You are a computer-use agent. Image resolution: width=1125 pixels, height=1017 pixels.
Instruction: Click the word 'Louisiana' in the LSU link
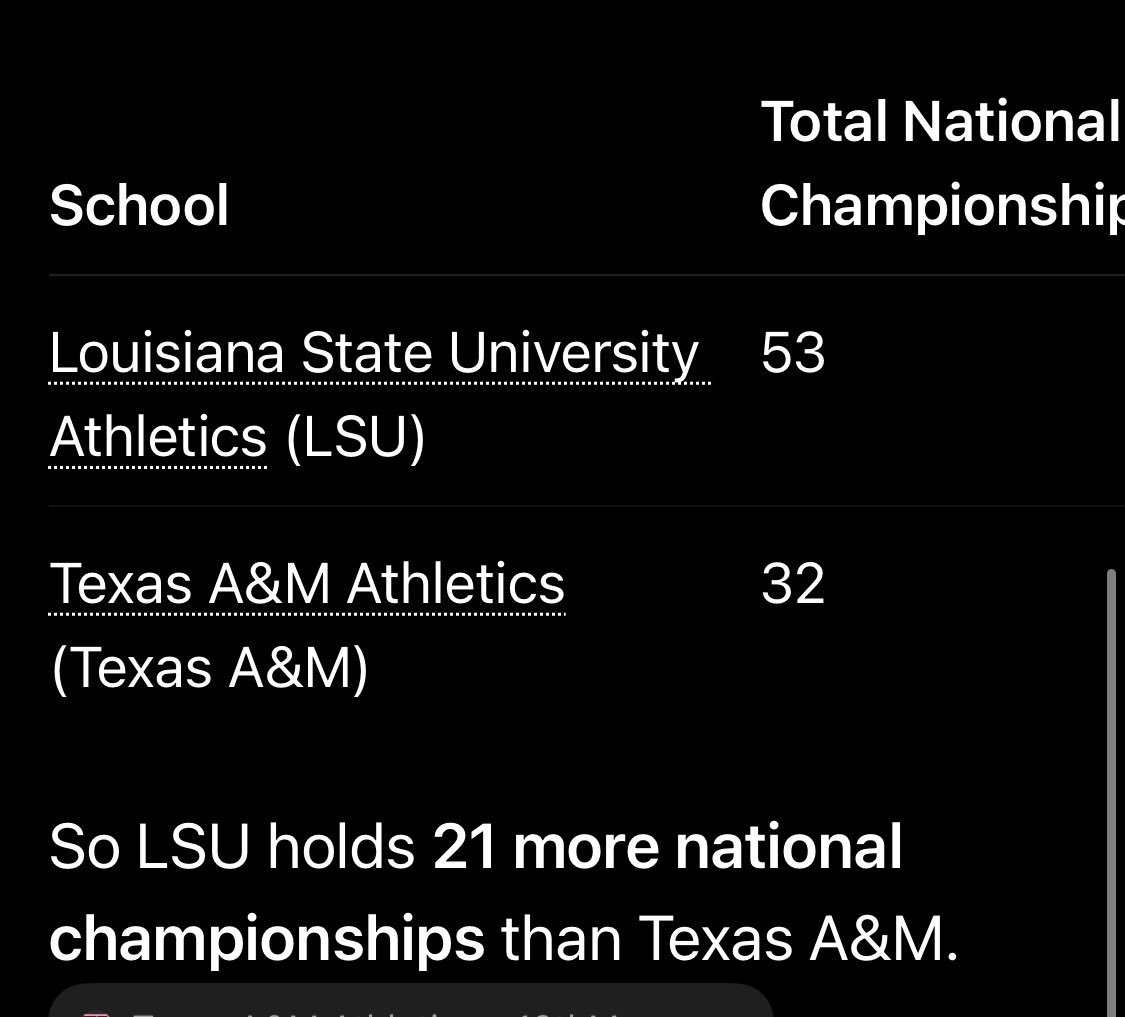pyautogui.click(x=166, y=353)
